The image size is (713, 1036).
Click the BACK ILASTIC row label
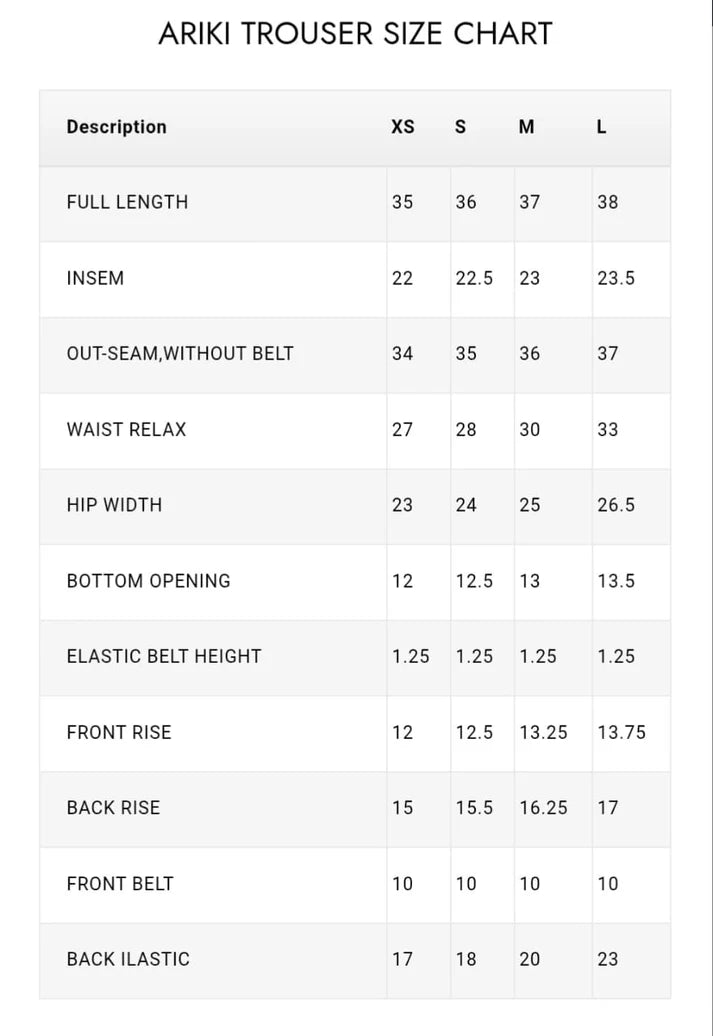pyautogui.click(x=128, y=959)
